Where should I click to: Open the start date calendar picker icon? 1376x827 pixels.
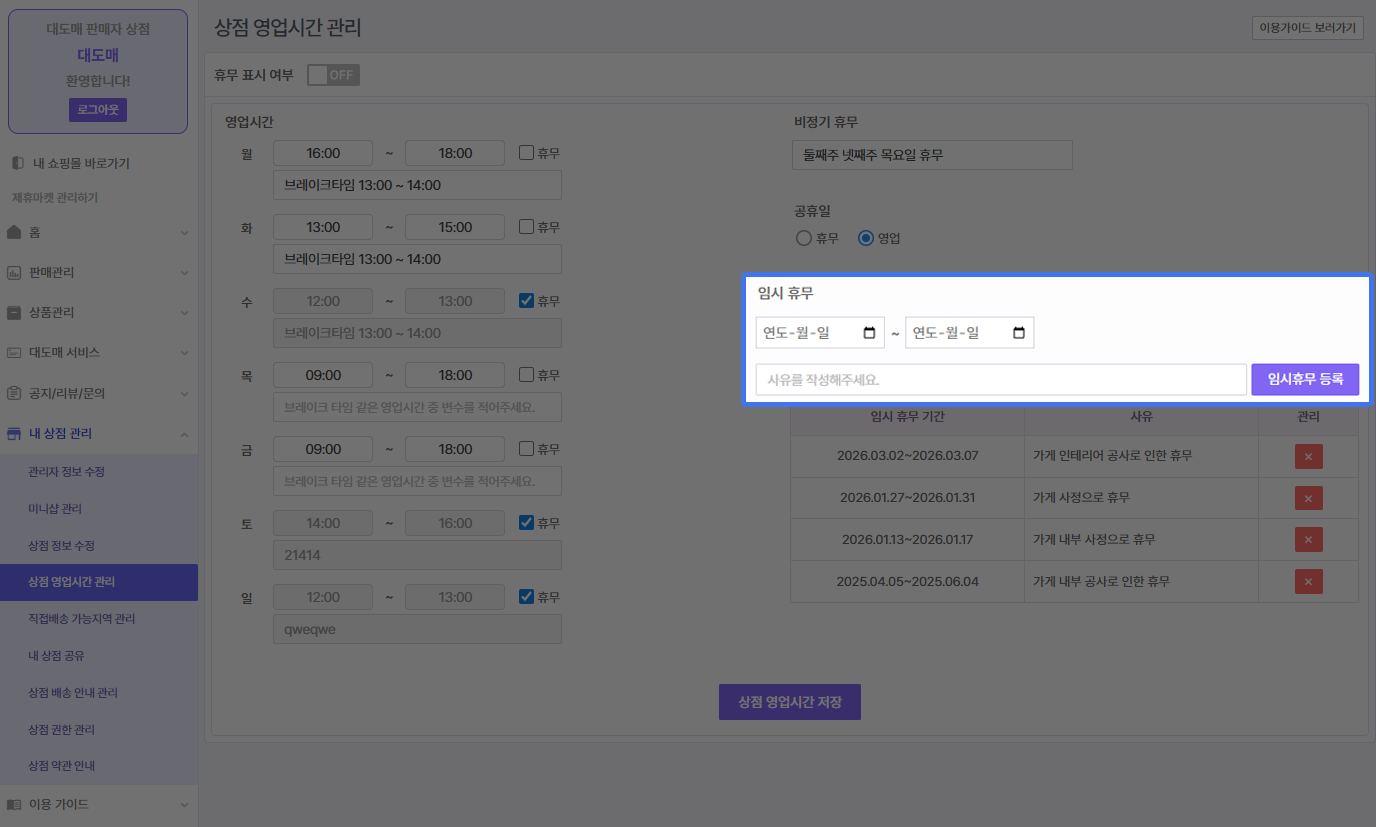coord(869,333)
